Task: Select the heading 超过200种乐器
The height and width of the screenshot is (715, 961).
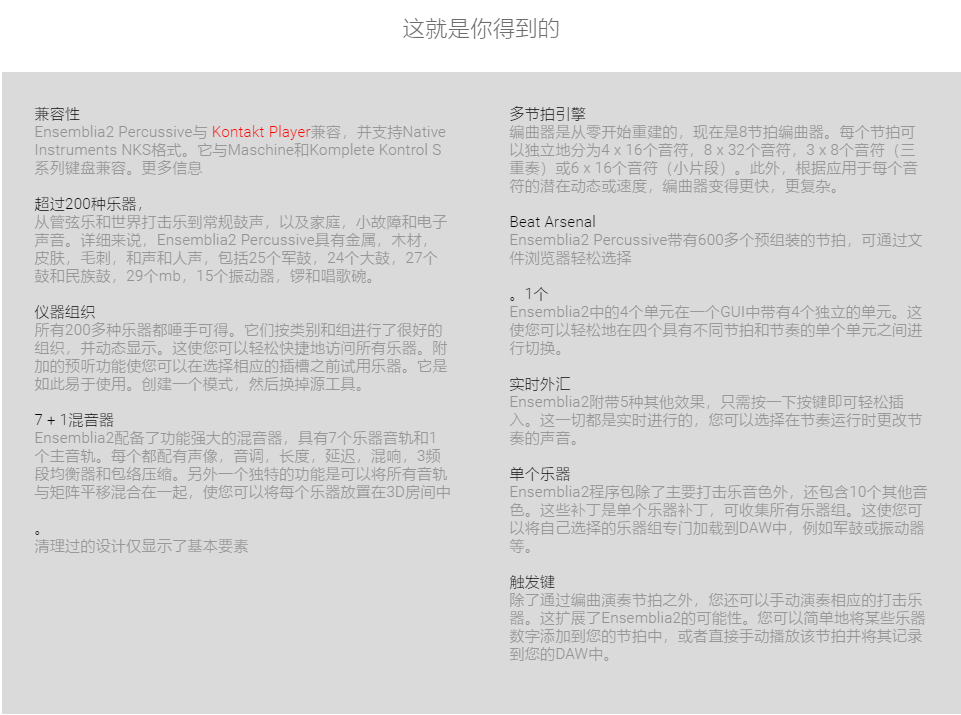Action: pyautogui.click(x=85, y=204)
